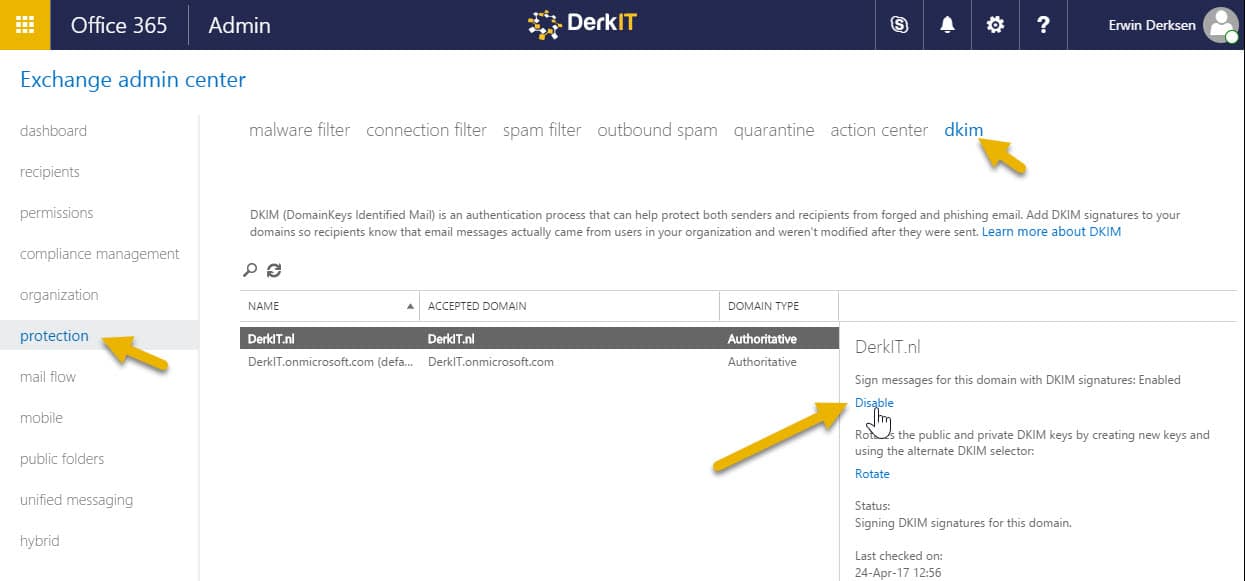
Task: Click accepted domain DerkIT.onmicrosoft.com cell
Action: pyautogui.click(x=490, y=362)
